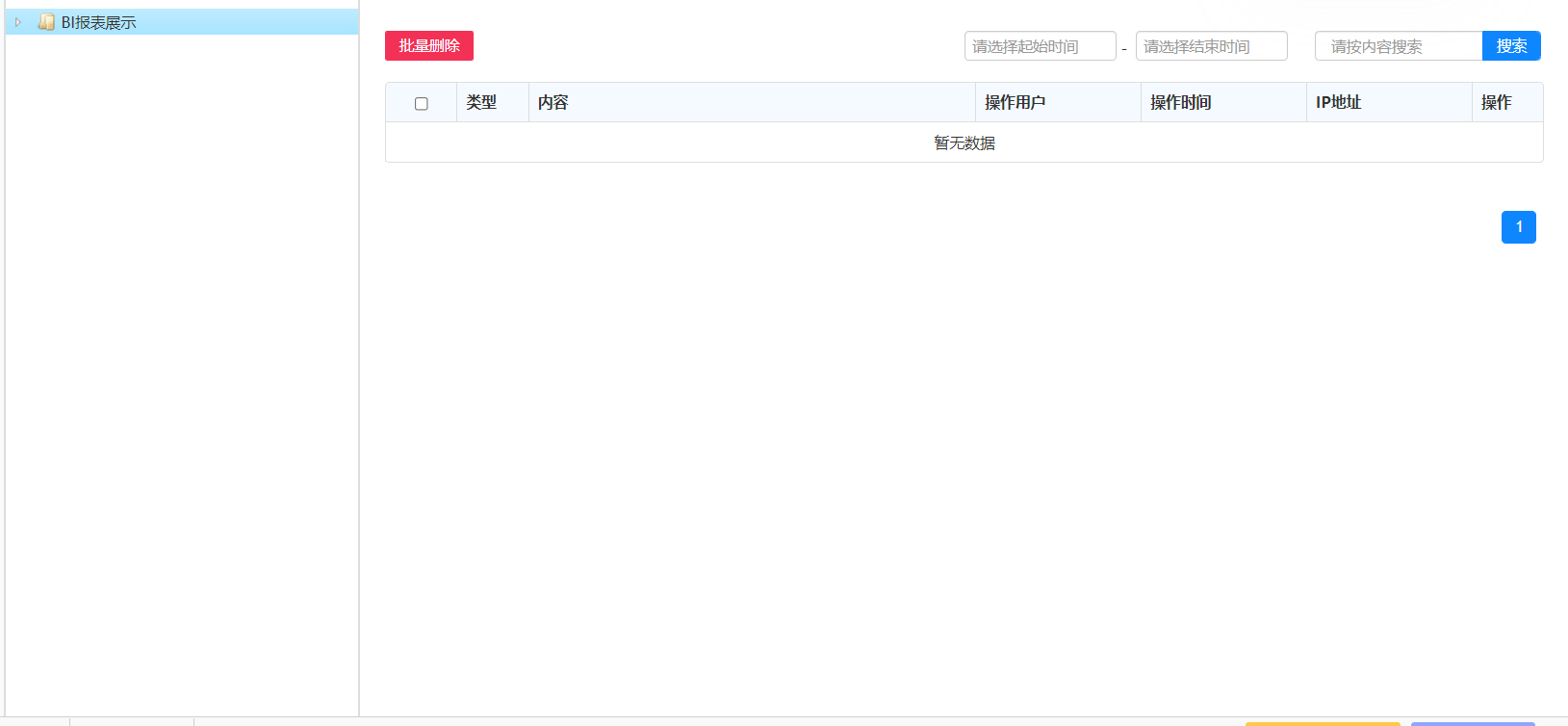The width and height of the screenshot is (1568, 726).
Task: Tick the select-all checkbox in table header
Action: click(x=422, y=103)
